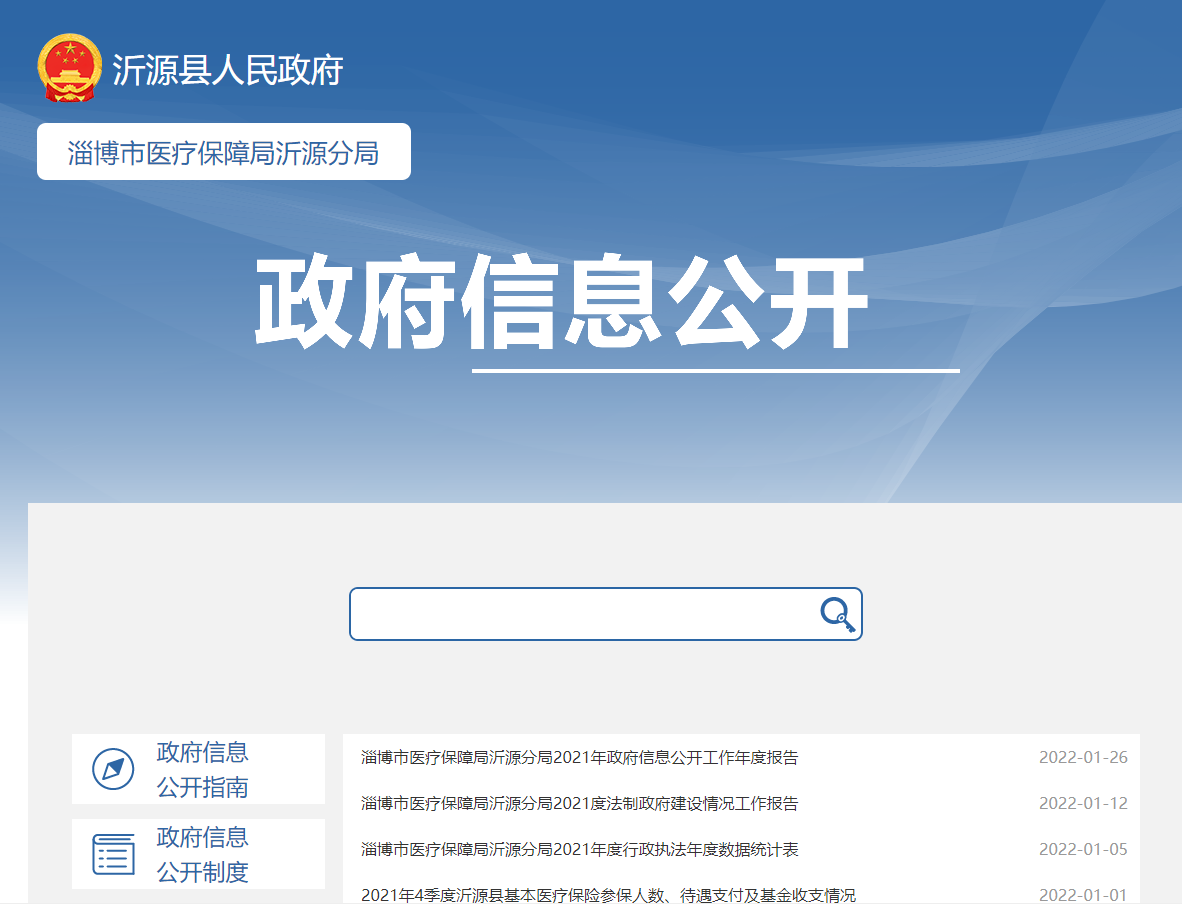Viewport: 1182px width, 905px height.
Task: Open 2021年政府信息公开工作年度报告 article
Action: pyautogui.click(x=579, y=757)
